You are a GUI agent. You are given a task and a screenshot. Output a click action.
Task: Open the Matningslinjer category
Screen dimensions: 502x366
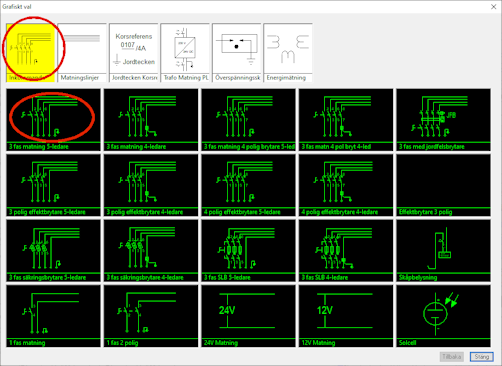pos(82,52)
